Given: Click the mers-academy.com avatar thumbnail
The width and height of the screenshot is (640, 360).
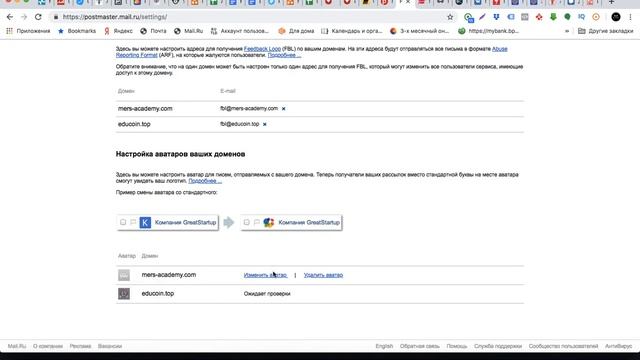Looking at the screenshot, I should click(124, 275).
